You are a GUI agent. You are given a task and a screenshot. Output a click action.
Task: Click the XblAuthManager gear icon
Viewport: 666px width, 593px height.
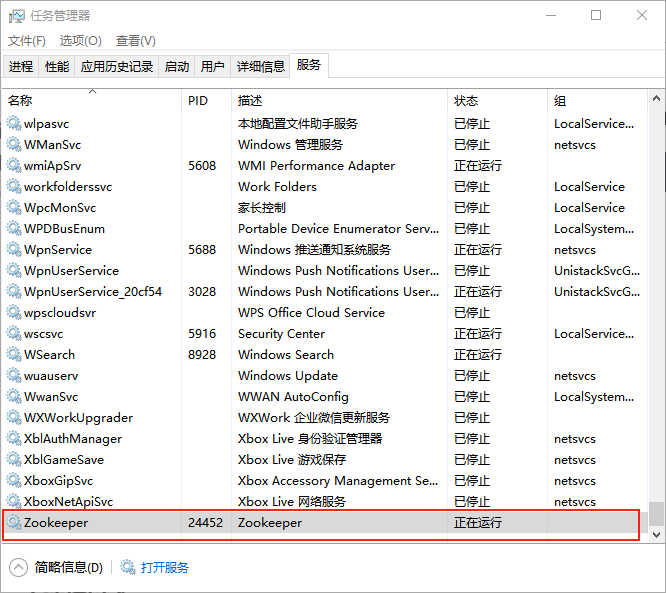pyautogui.click(x=14, y=438)
